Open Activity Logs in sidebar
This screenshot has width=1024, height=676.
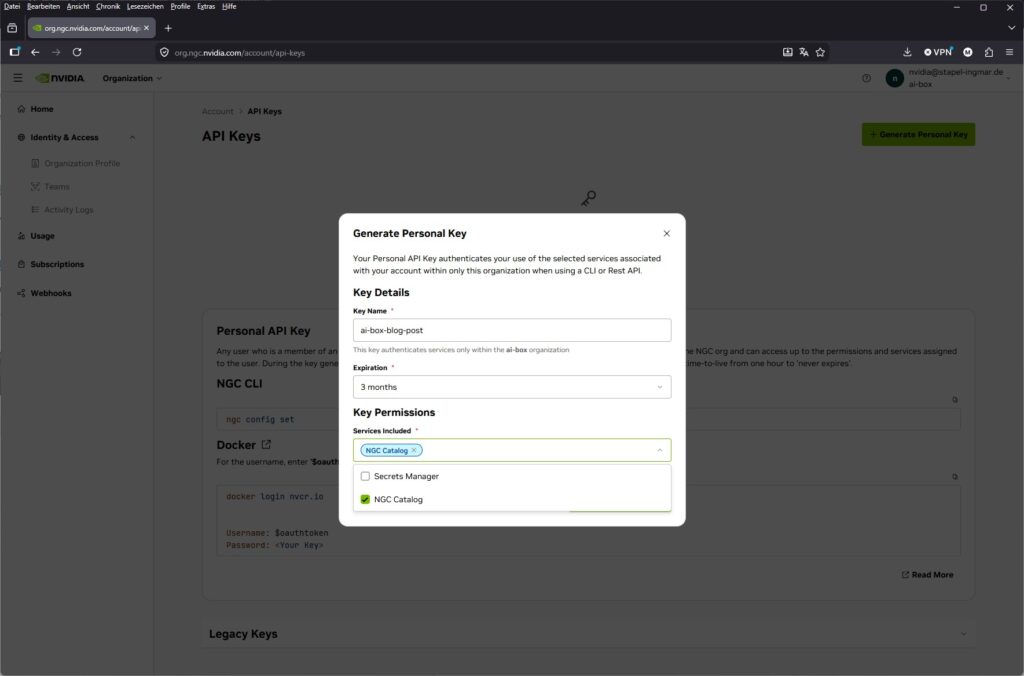68,210
